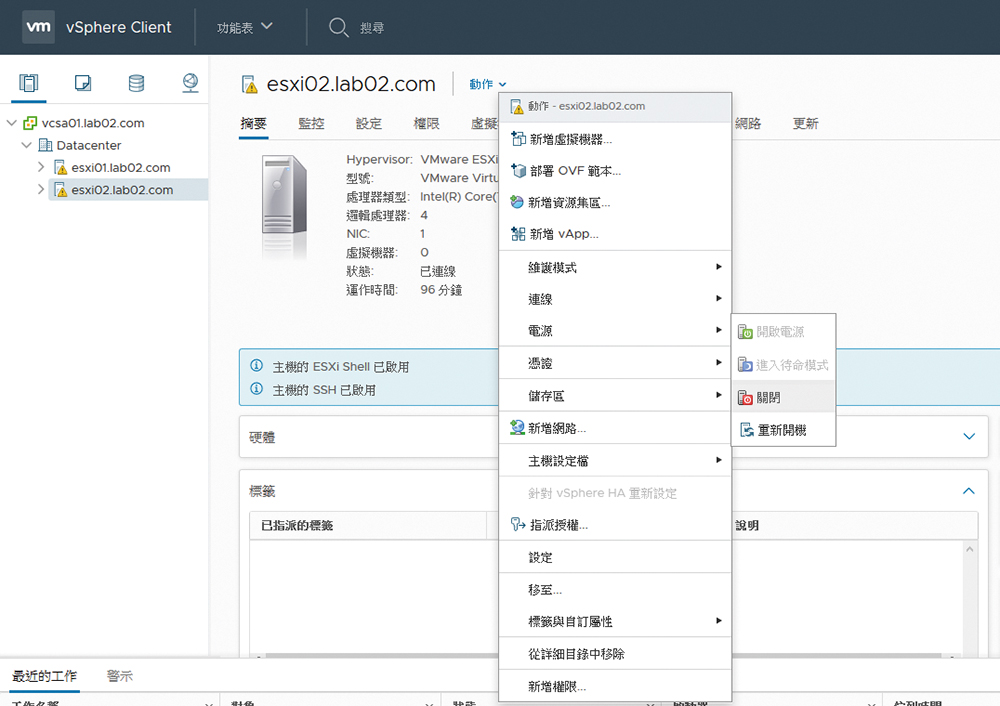The width and height of the screenshot is (1000, 706).
Task: Switch to the 設定 tab
Action: click(x=369, y=123)
